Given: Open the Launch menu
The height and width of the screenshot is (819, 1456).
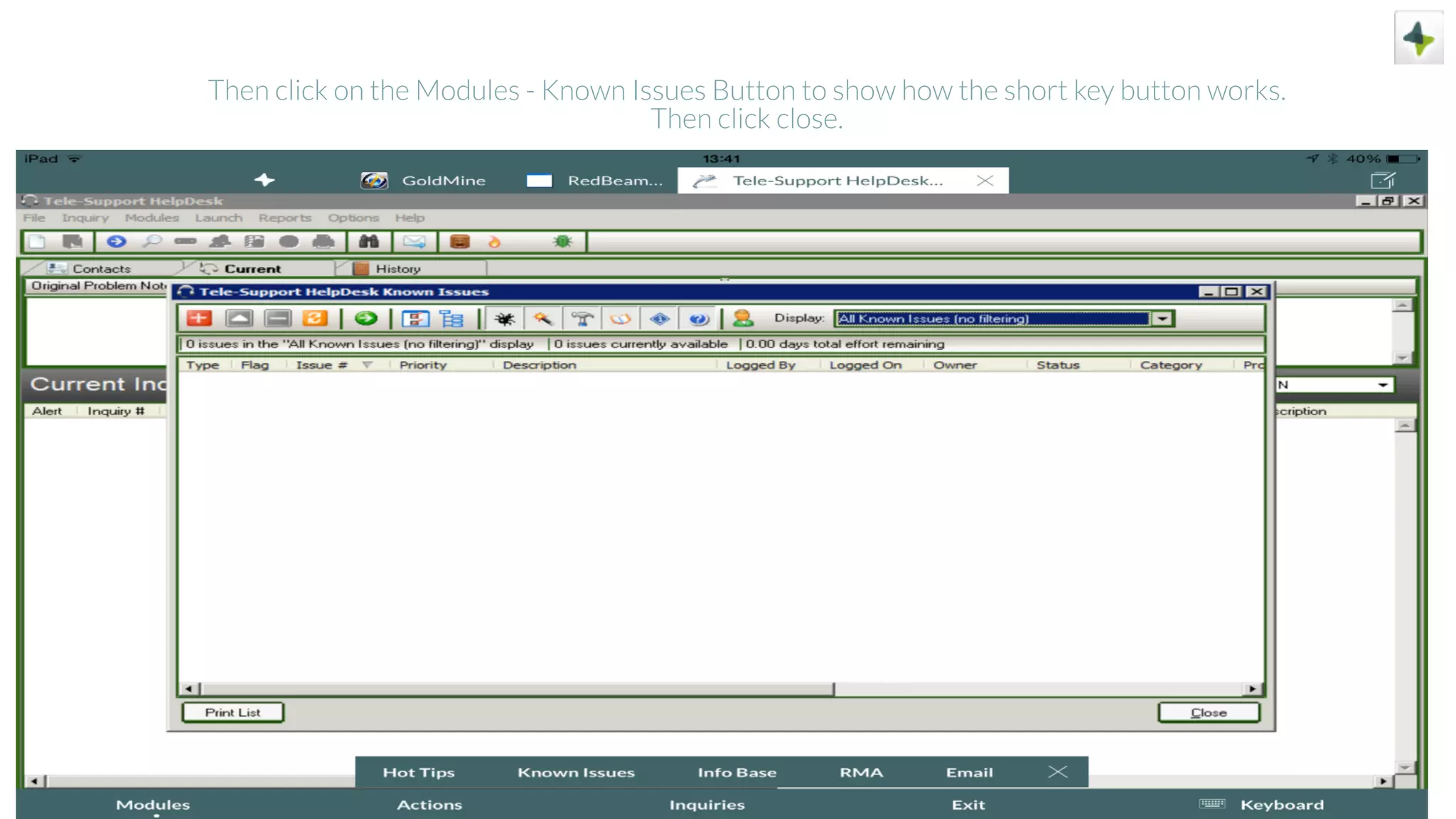Looking at the screenshot, I should click(219, 218).
